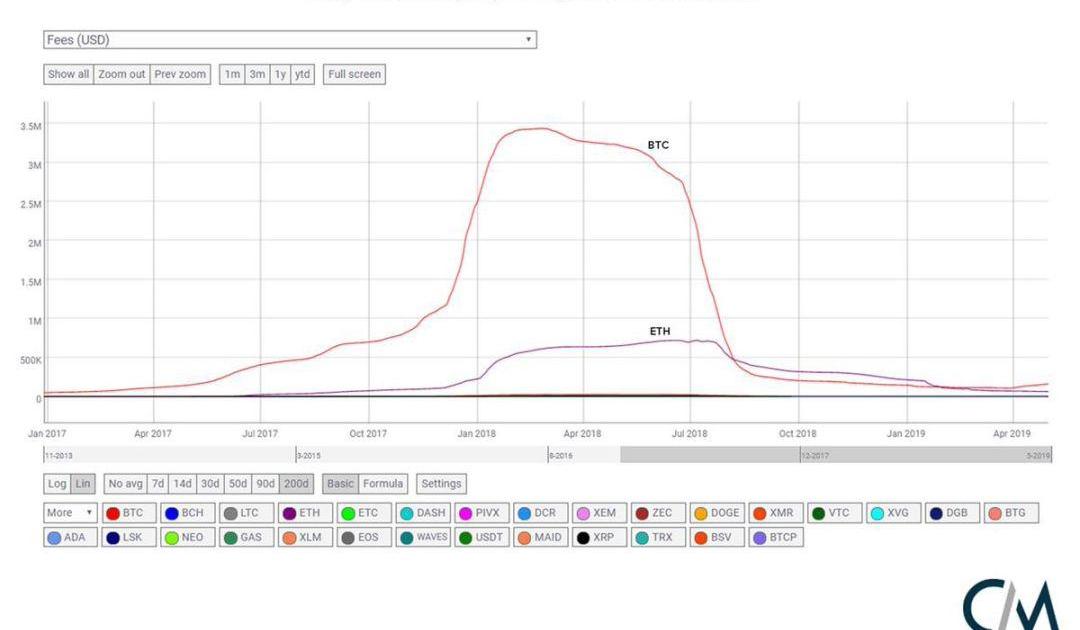Expand the More coins dropdown

click(x=68, y=513)
